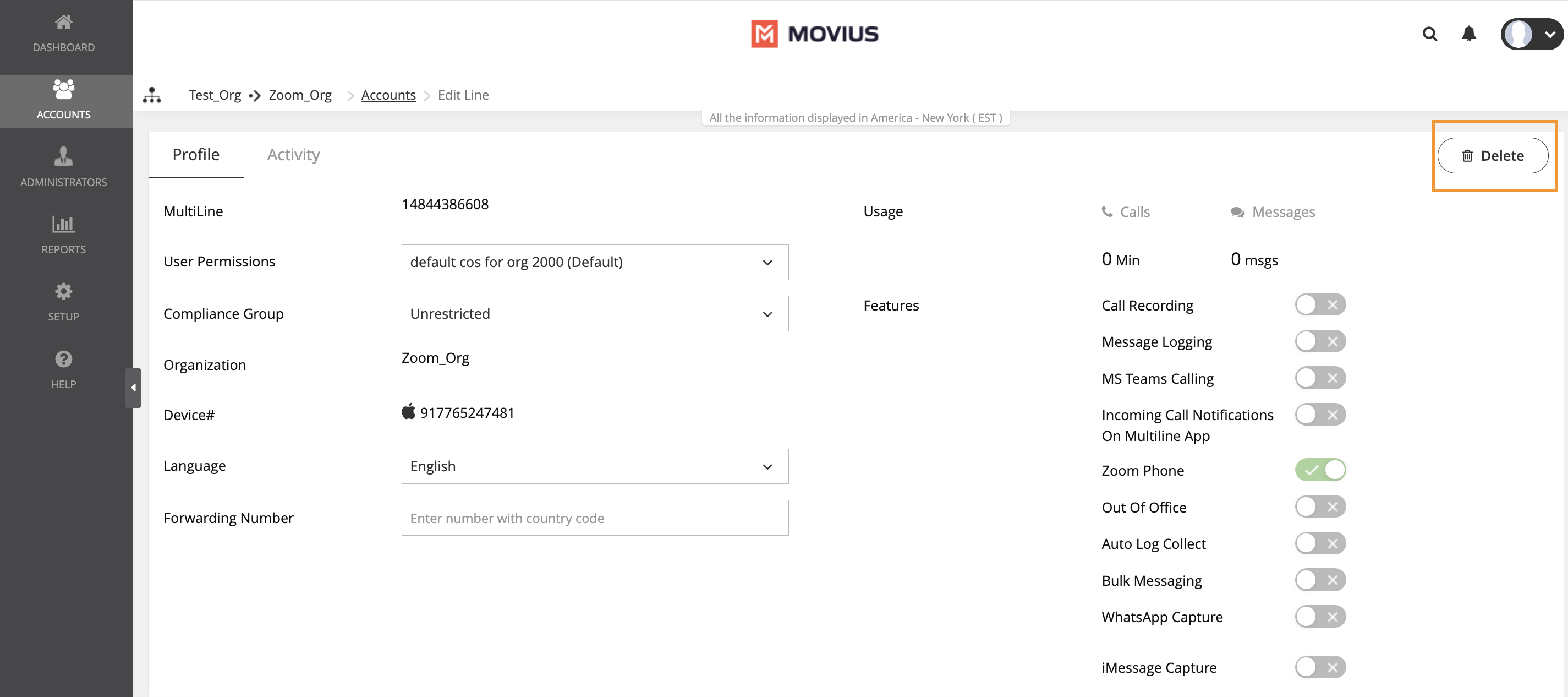Image resolution: width=1568 pixels, height=697 pixels.
Task: Enable the Call Recording toggle
Action: pyautogui.click(x=1319, y=304)
